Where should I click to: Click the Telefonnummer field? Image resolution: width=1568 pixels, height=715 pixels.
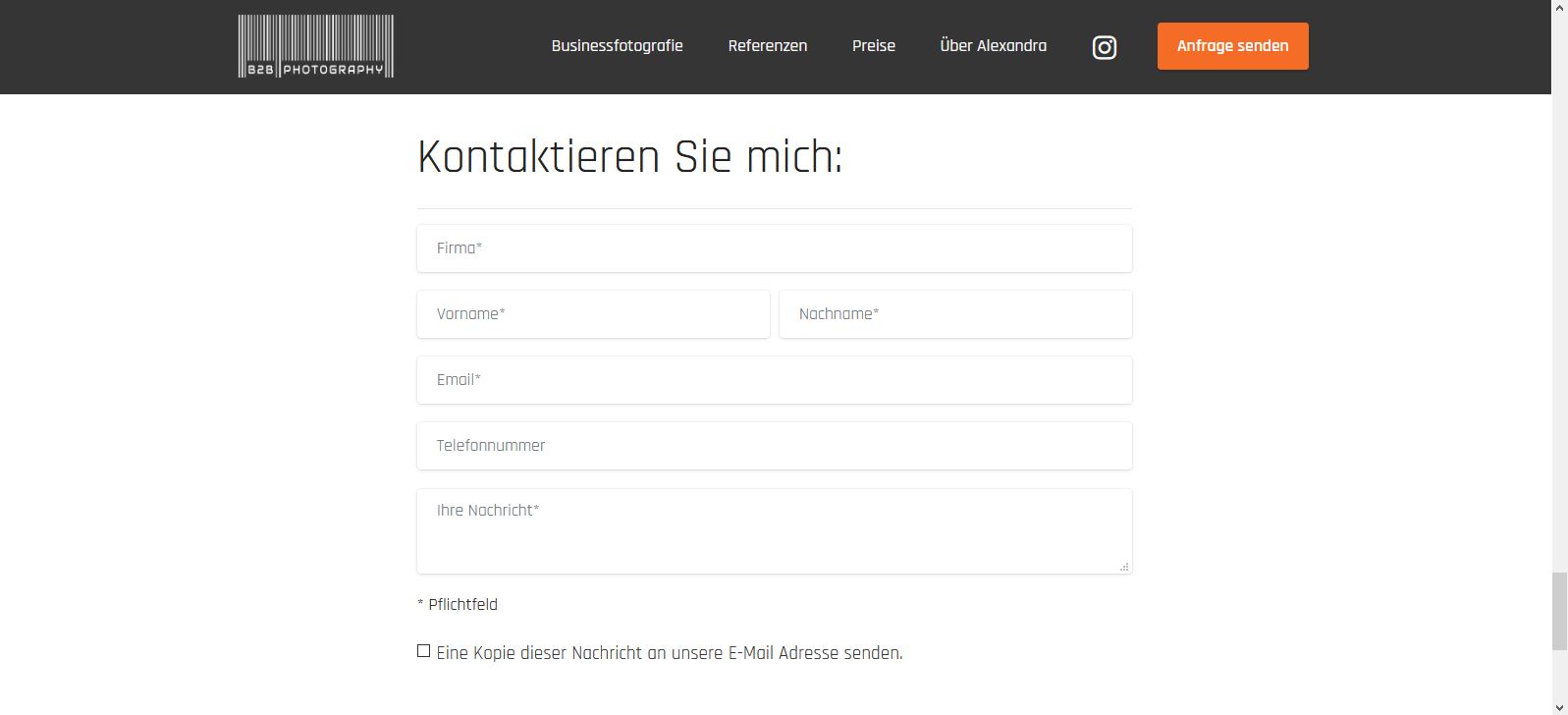click(774, 446)
